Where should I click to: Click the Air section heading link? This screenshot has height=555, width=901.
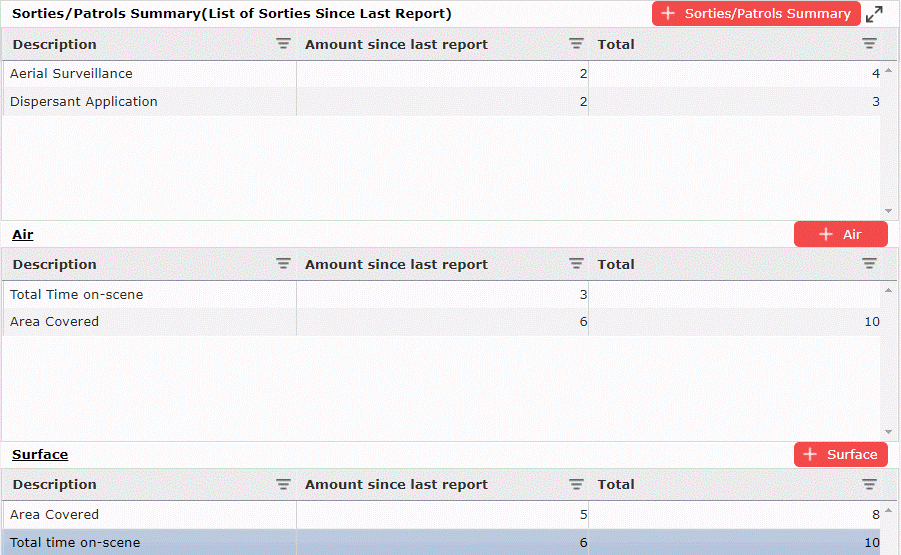click(x=22, y=234)
